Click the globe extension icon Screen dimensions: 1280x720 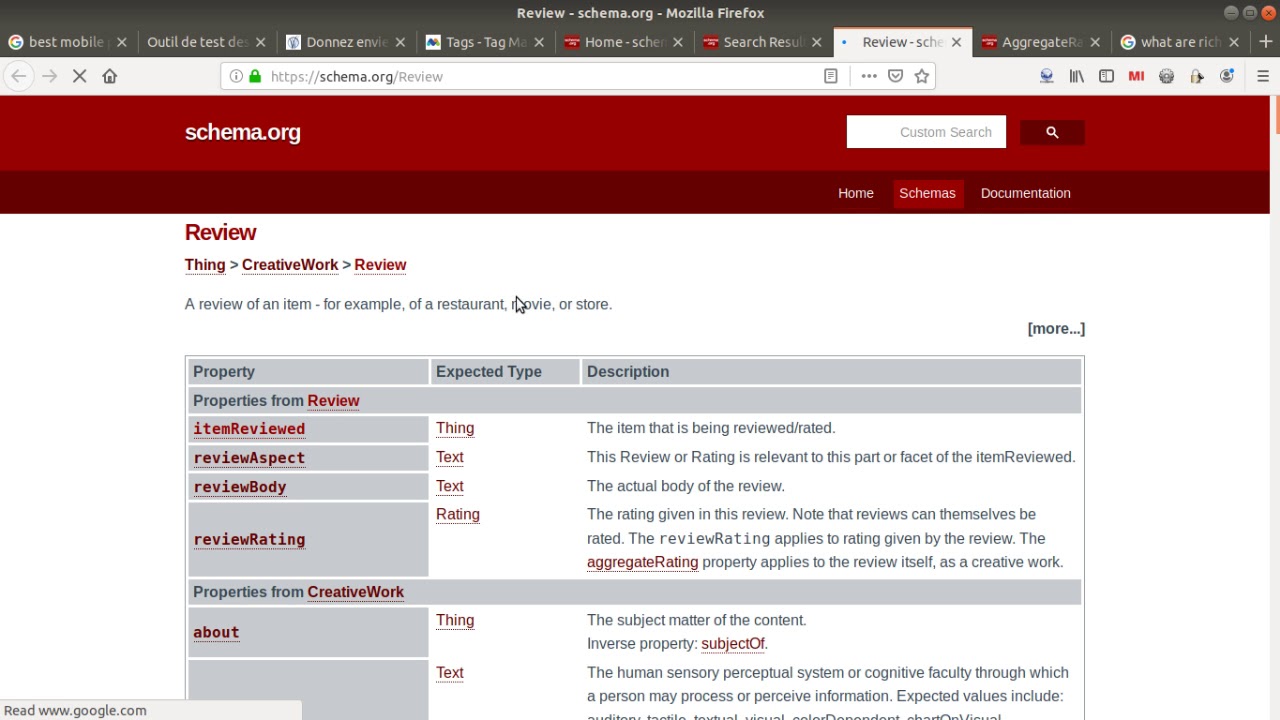point(1047,76)
